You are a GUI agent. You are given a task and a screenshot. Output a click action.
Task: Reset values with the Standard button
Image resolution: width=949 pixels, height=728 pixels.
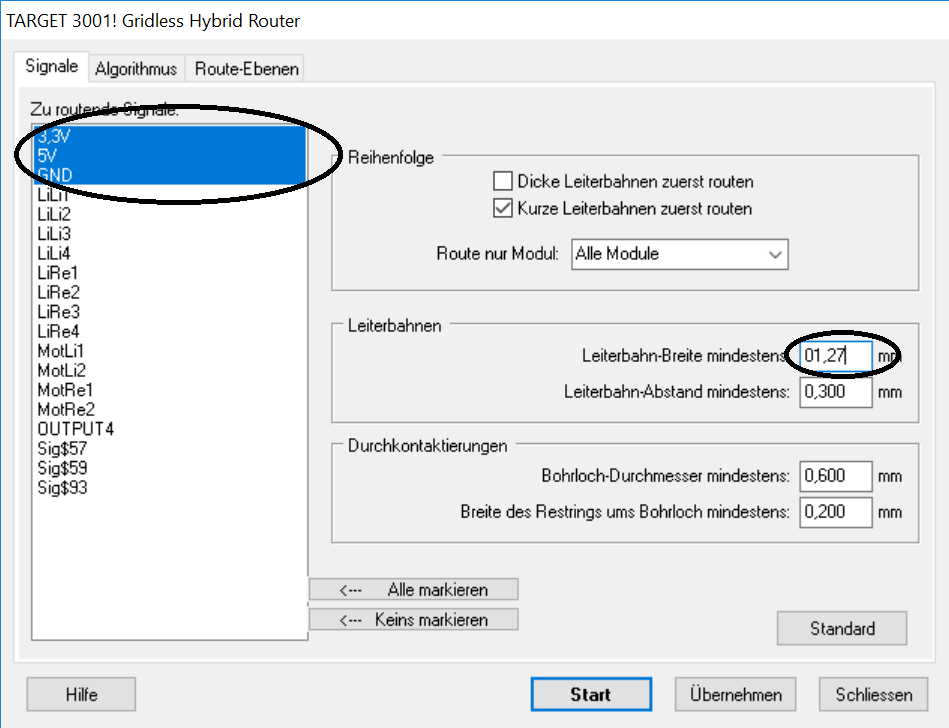click(x=842, y=629)
